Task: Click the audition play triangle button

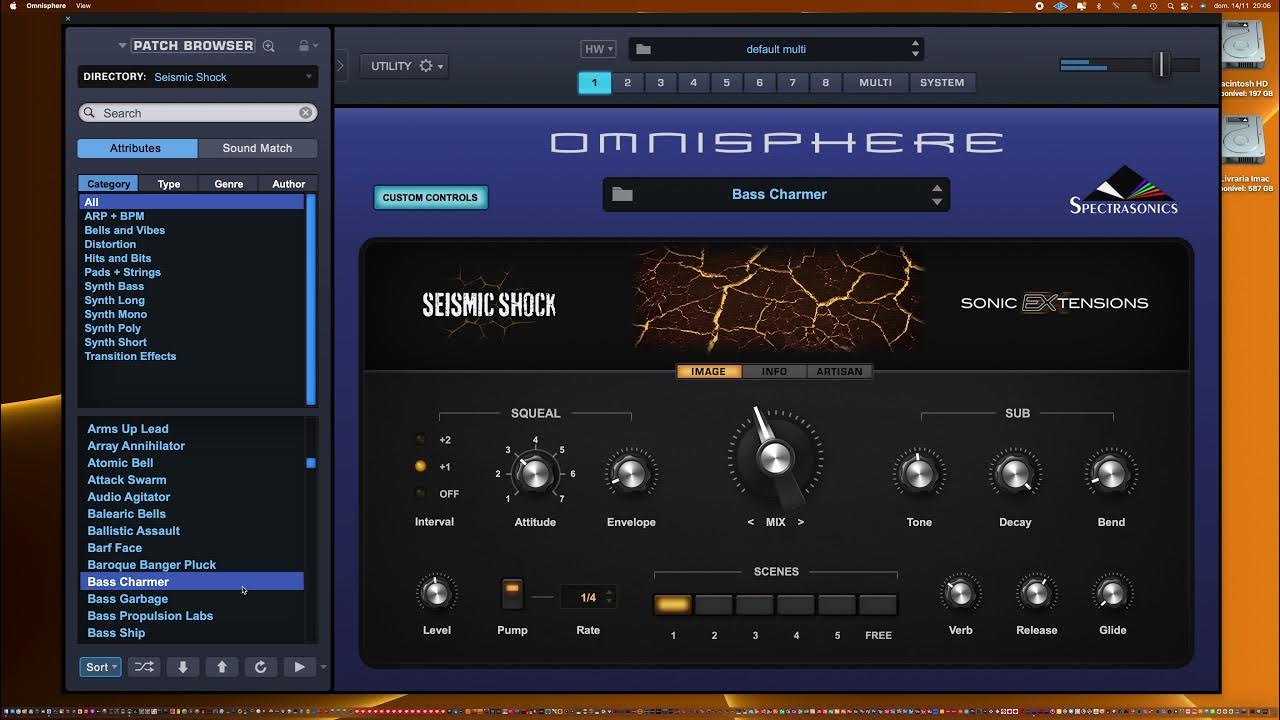Action: [299, 667]
